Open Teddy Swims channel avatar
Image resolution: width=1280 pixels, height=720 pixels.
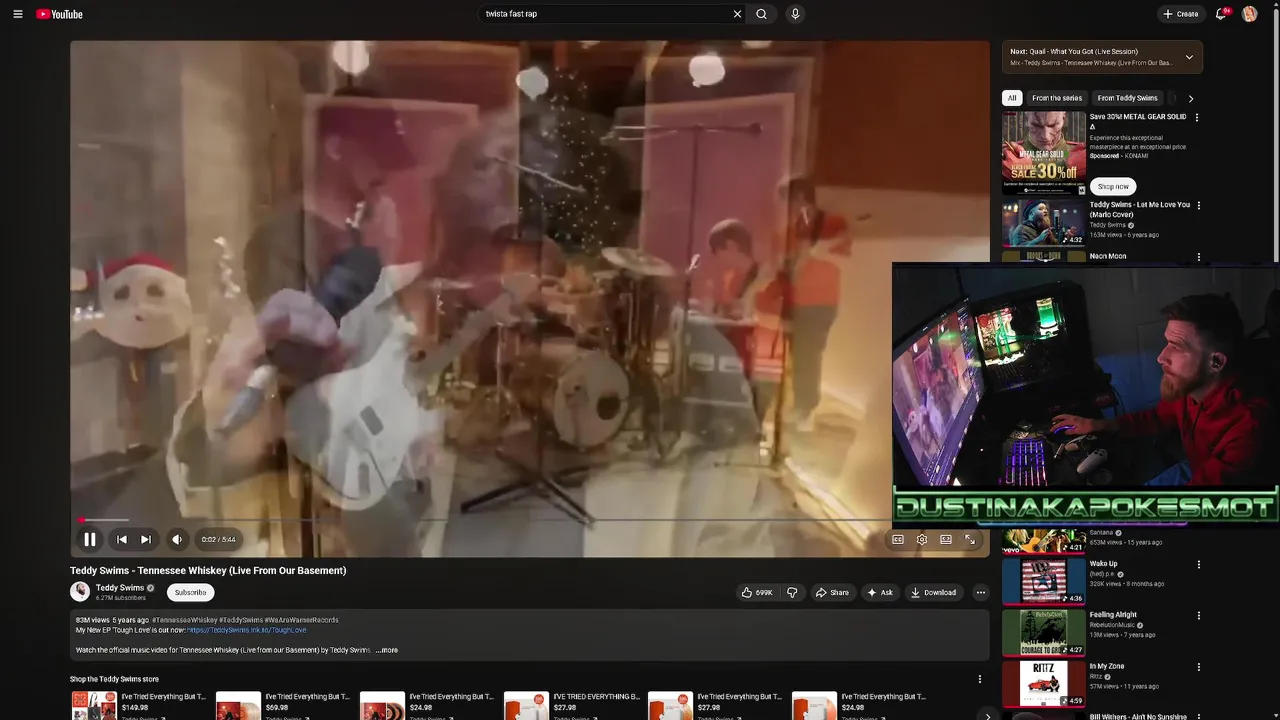80,591
